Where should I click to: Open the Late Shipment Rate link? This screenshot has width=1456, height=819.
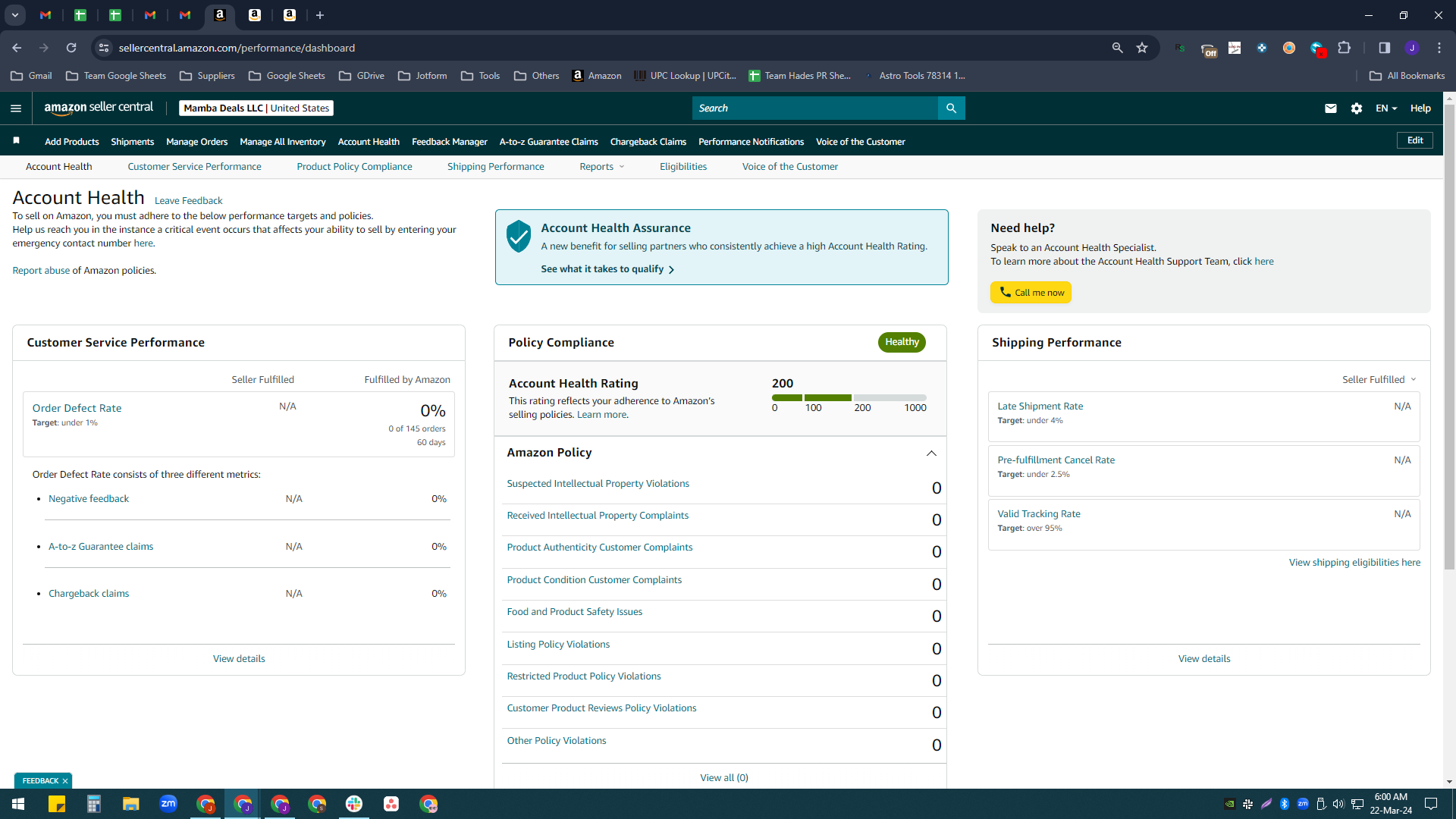(1040, 406)
